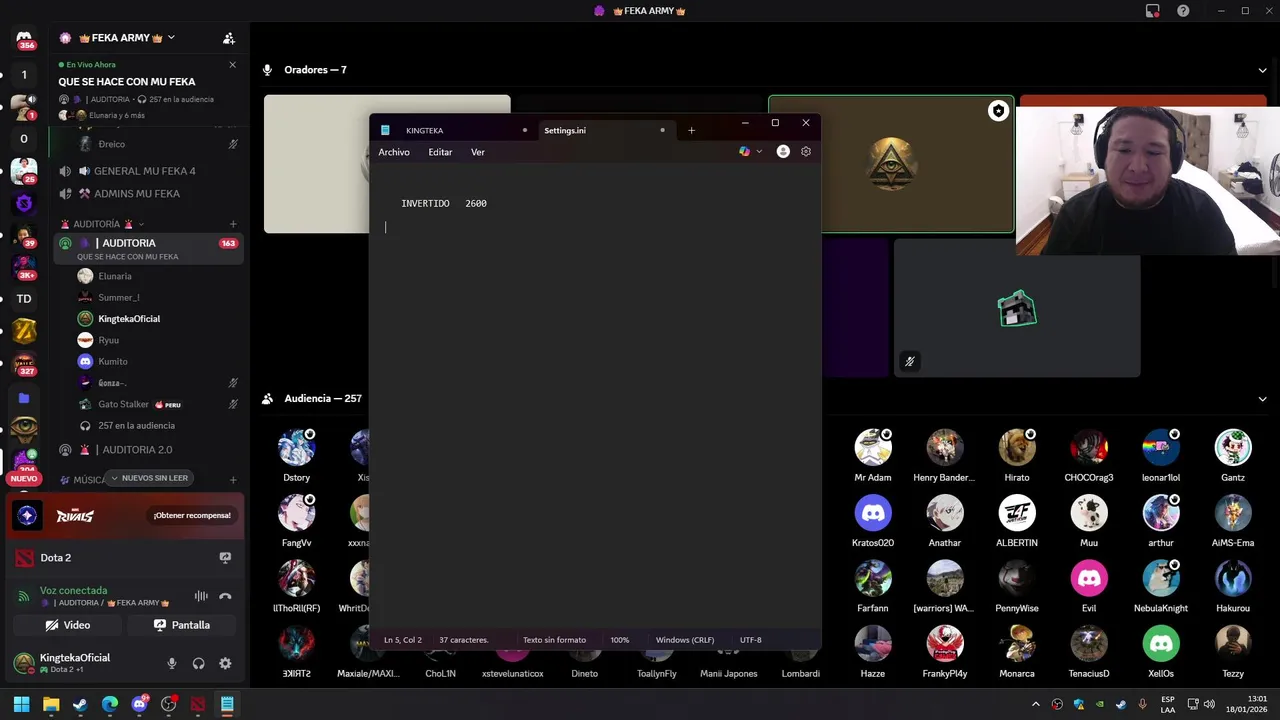Click the invite people icon next to FEKA ARMY
This screenshot has width=1280, height=720.
click(229, 38)
